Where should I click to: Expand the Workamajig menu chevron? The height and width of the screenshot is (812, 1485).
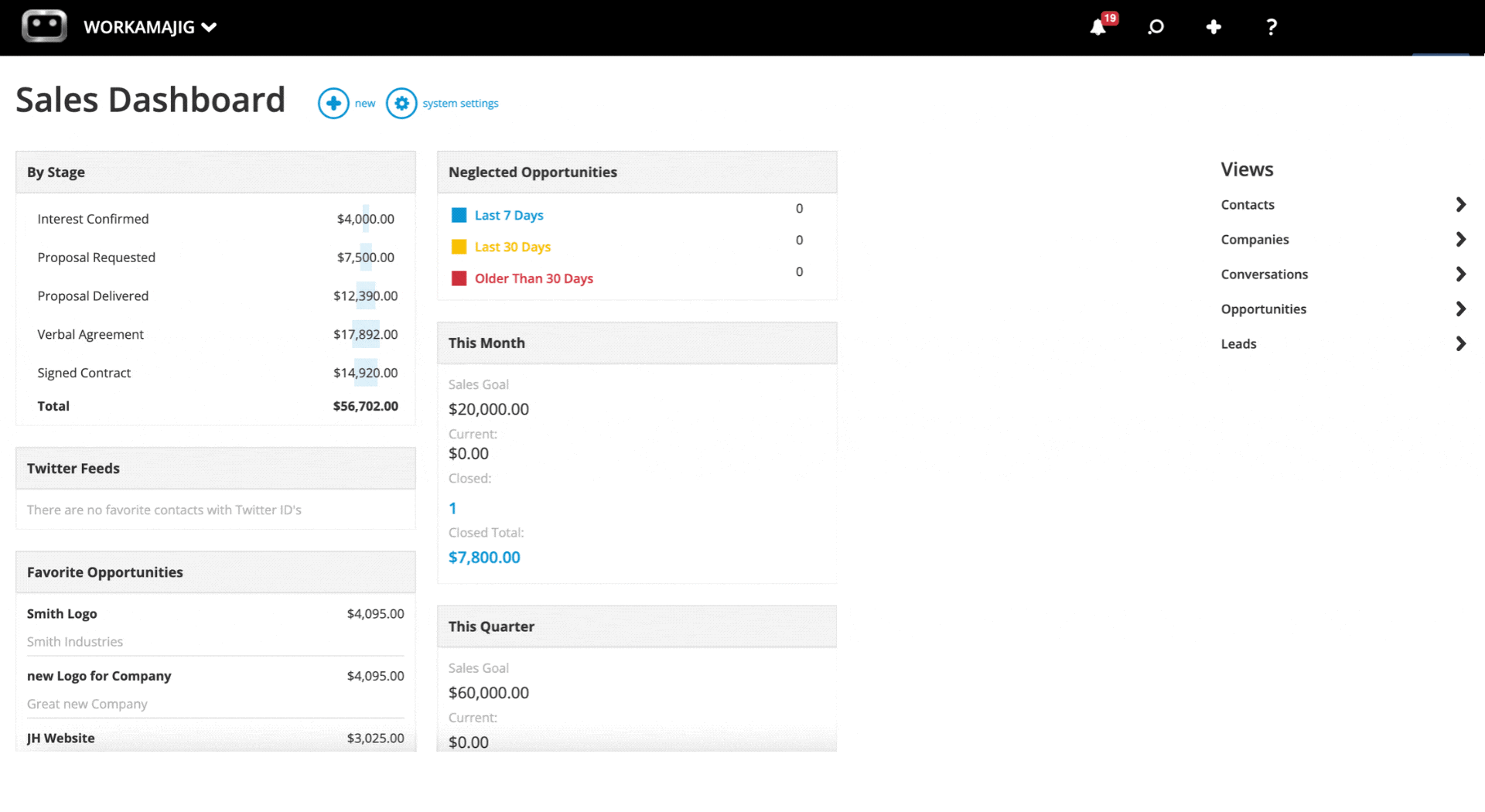pyautogui.click(x=209, y=26)
